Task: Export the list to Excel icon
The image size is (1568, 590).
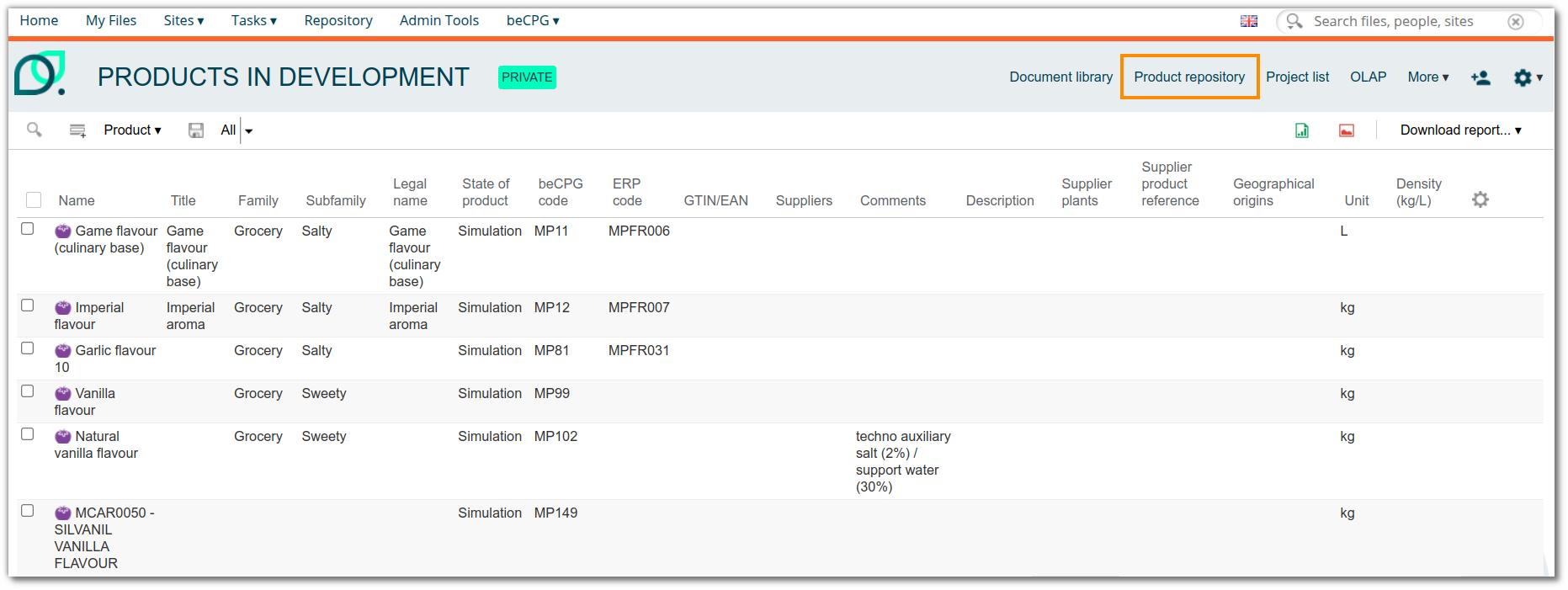Action: [1302, 130]
